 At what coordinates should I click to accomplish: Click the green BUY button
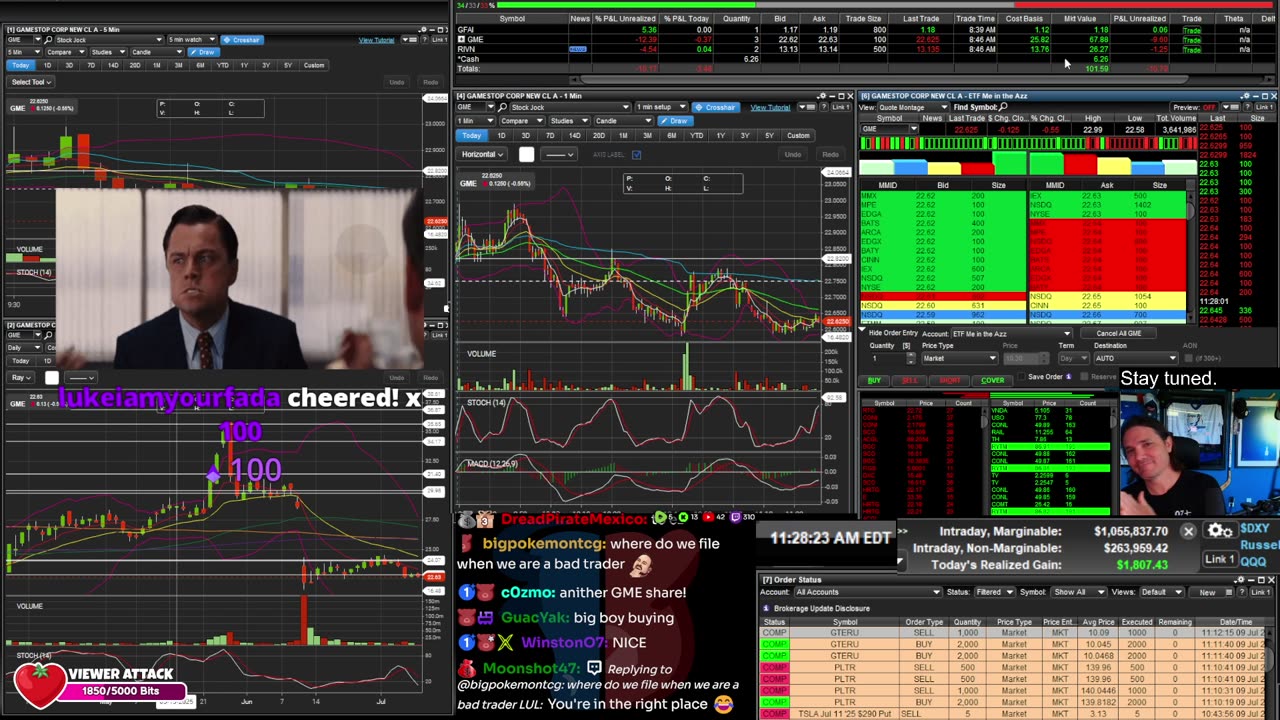coord(874,380)
